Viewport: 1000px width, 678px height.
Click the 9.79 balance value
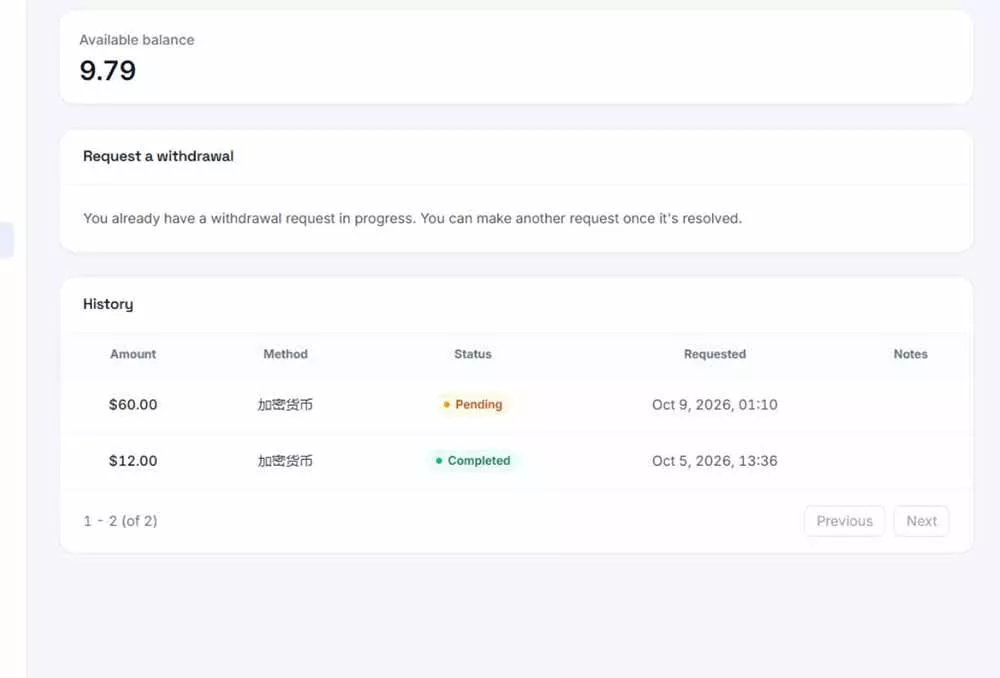pyautogui.click(x=108, y=70)
